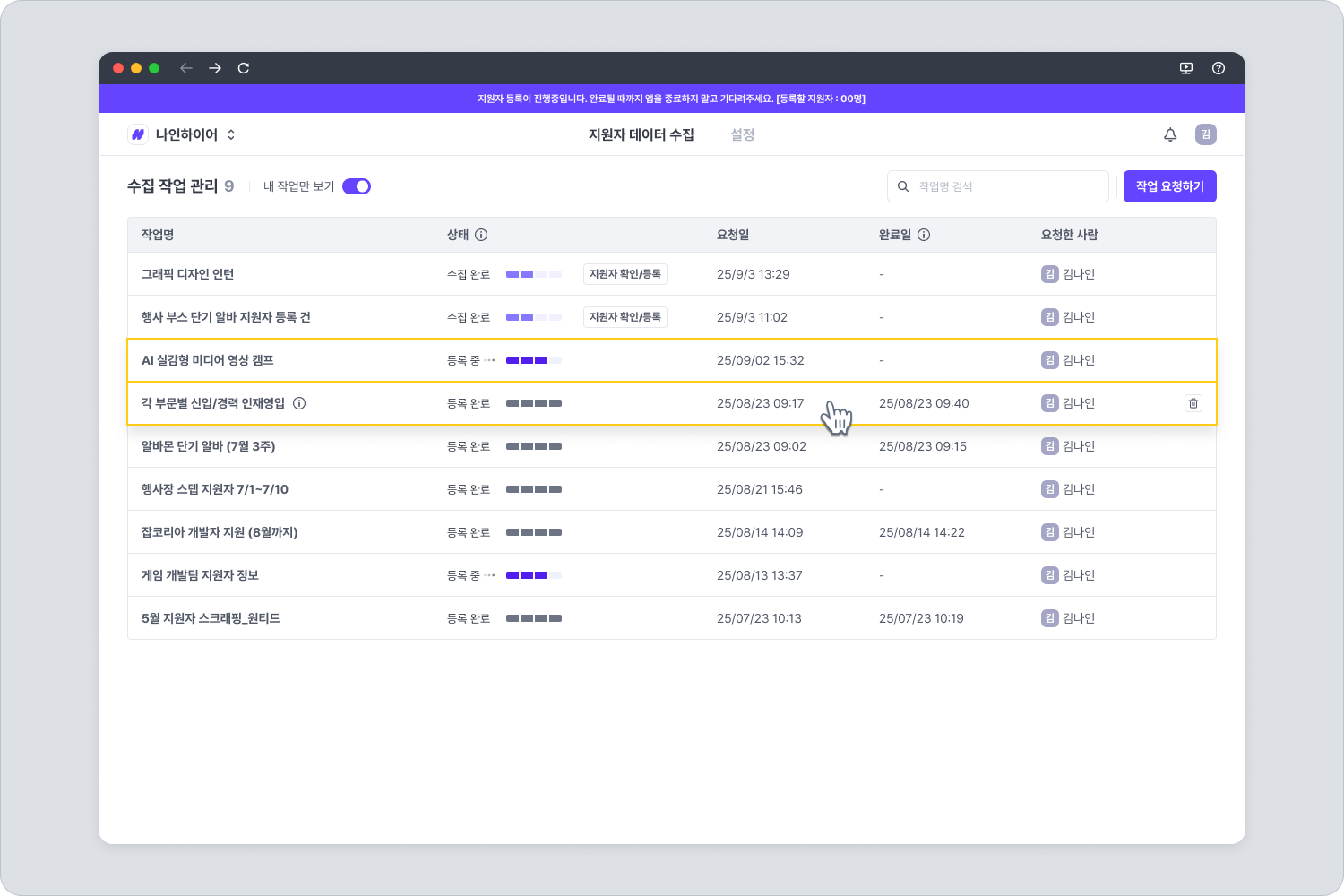Open the 김 user profile avatar
The width and height of the screenshot is (1344, 896).
click(1206, 134)
